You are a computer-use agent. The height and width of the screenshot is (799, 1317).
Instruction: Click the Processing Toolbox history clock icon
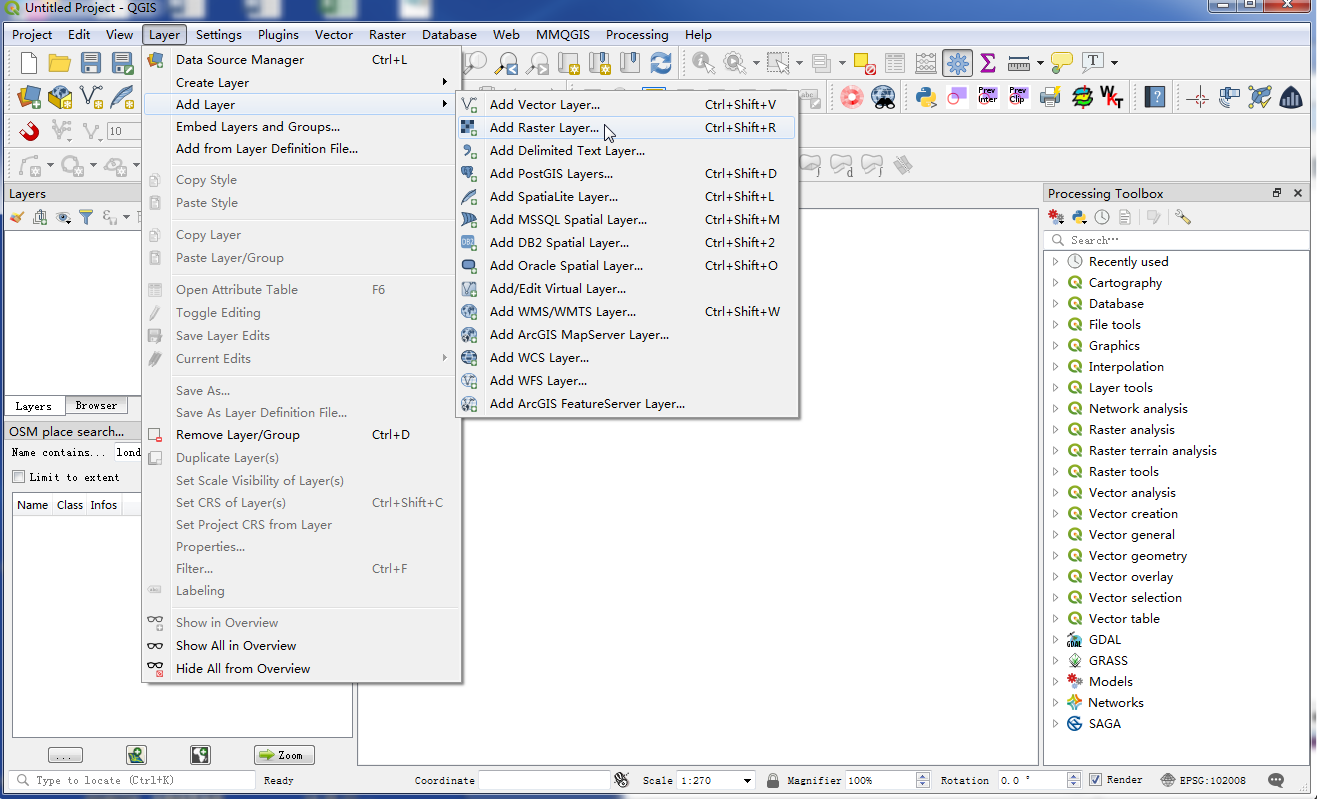point(1102,217)
